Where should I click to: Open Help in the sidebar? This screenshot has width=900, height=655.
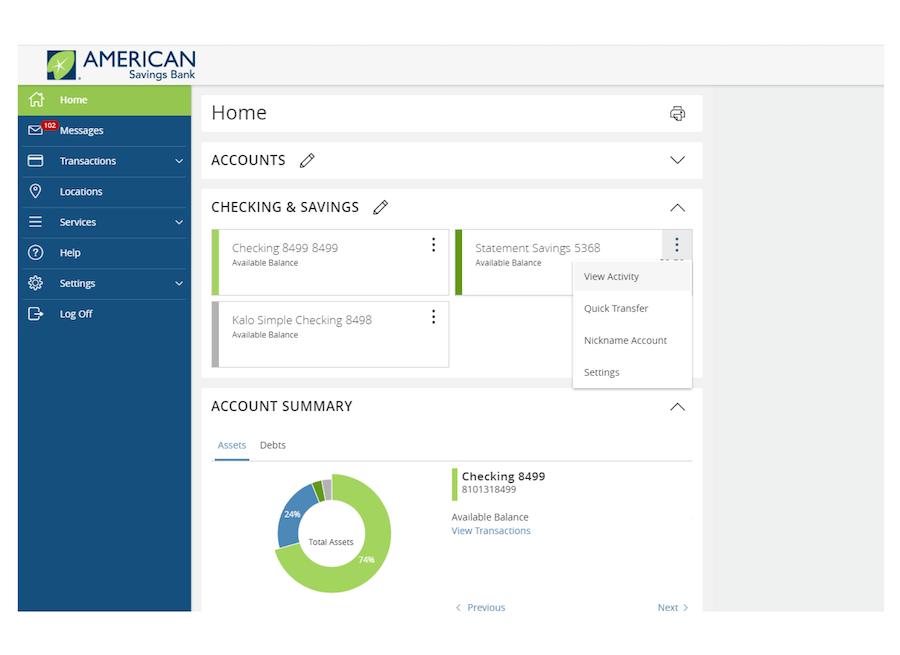[104, 253]
